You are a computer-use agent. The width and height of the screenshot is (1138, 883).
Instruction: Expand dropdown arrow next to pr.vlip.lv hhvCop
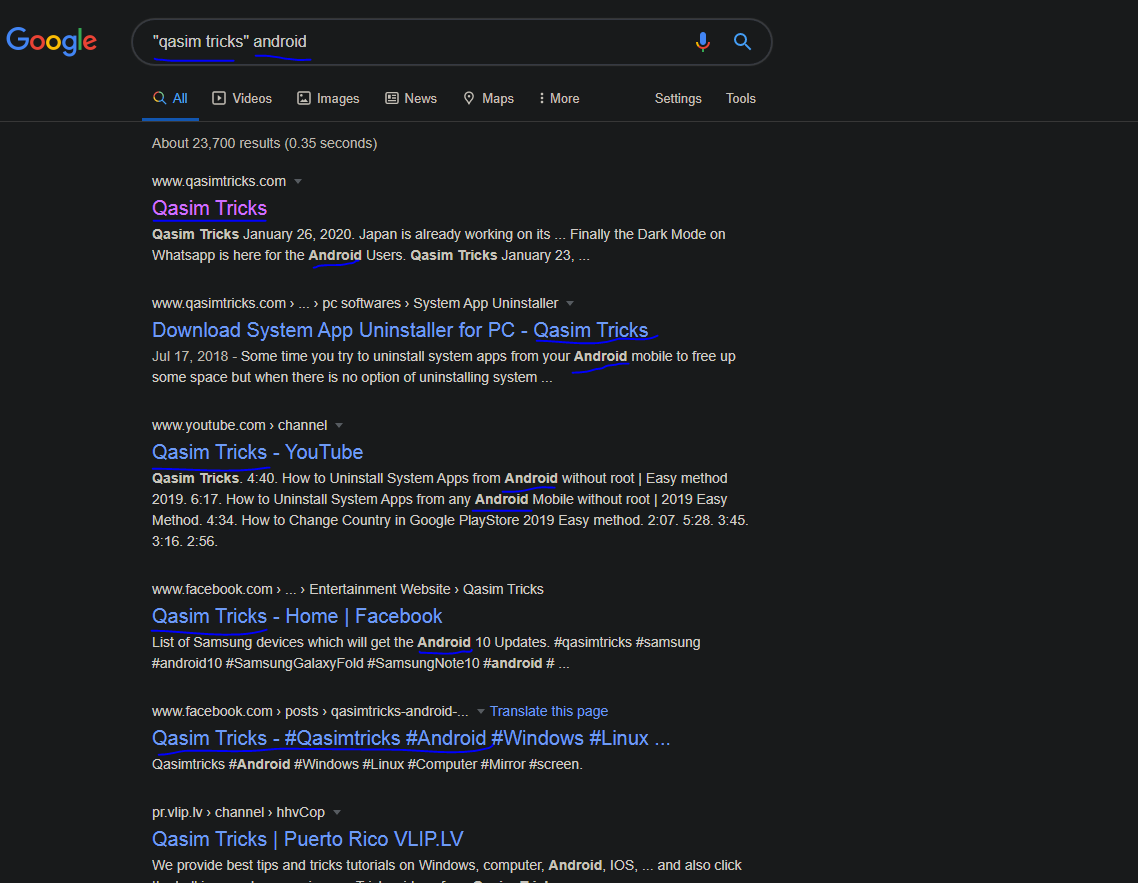pyautogui.click(x=337, y=812)
